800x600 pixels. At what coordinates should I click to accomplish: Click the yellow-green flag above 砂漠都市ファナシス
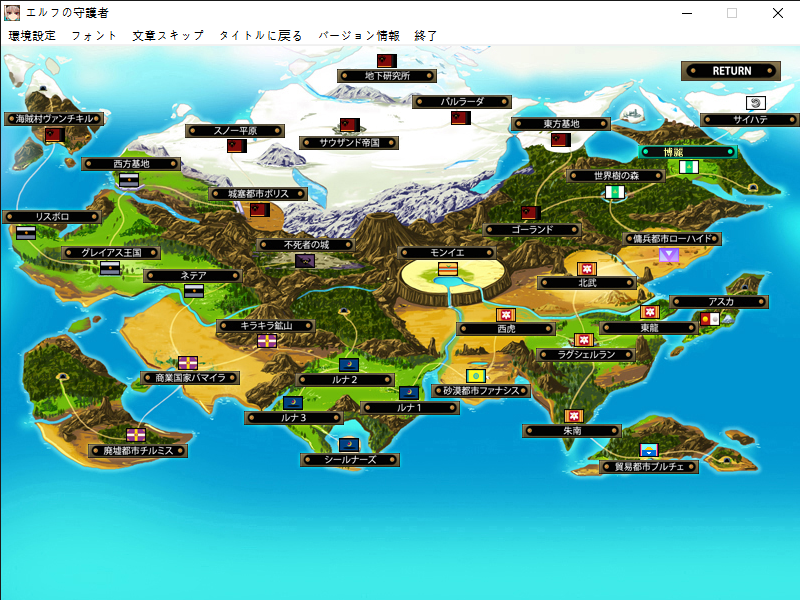click(476, 376)
